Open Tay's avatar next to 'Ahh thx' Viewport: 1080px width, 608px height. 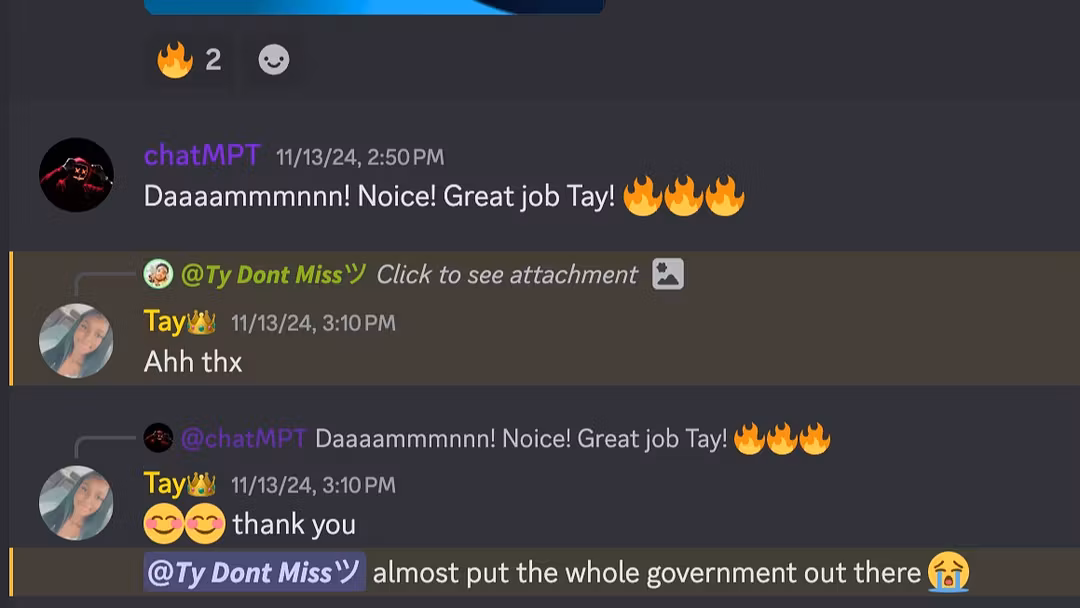(x=76, y=340)
